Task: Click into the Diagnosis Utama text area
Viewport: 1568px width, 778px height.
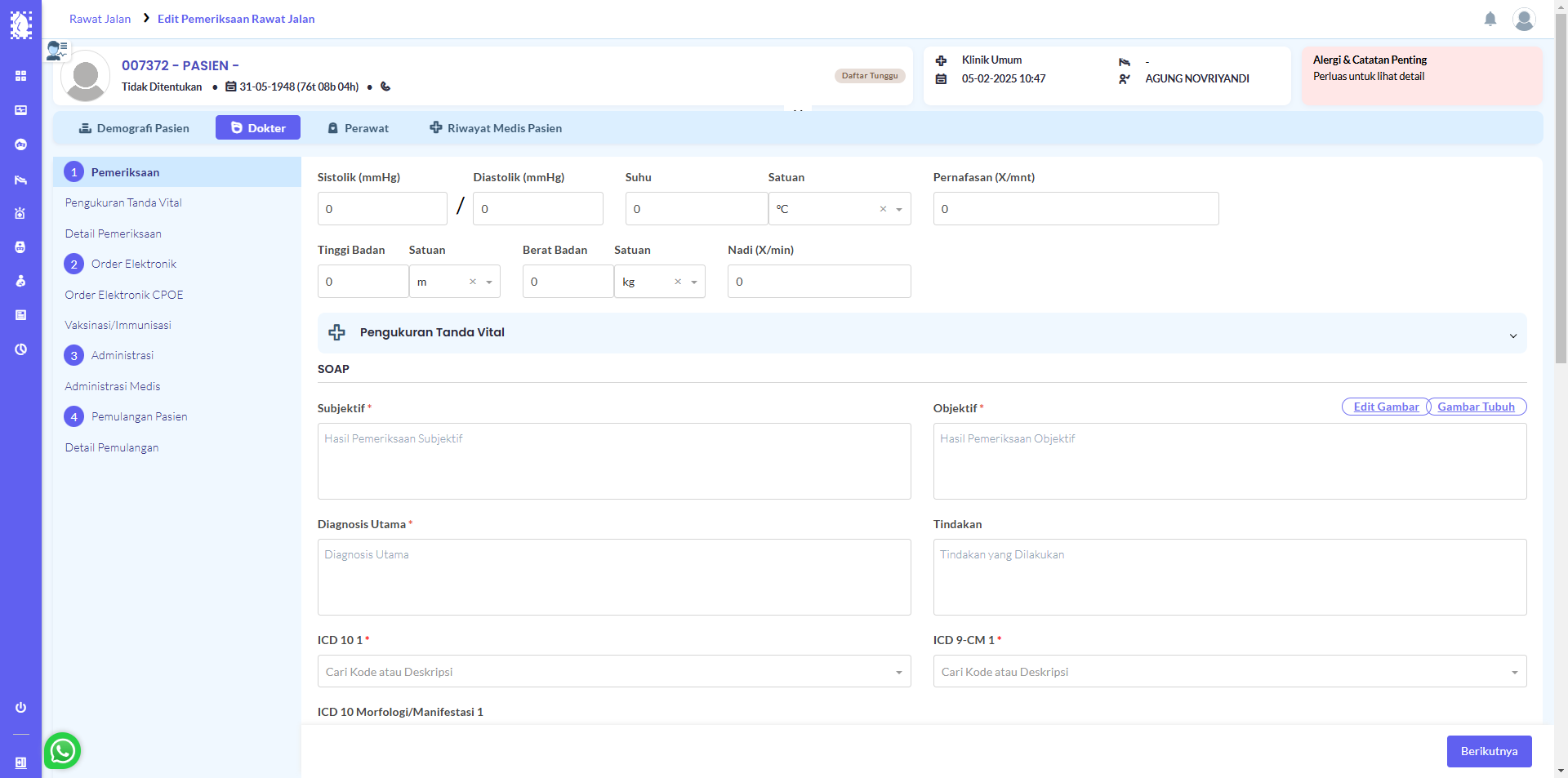Action: coord(614,577)
